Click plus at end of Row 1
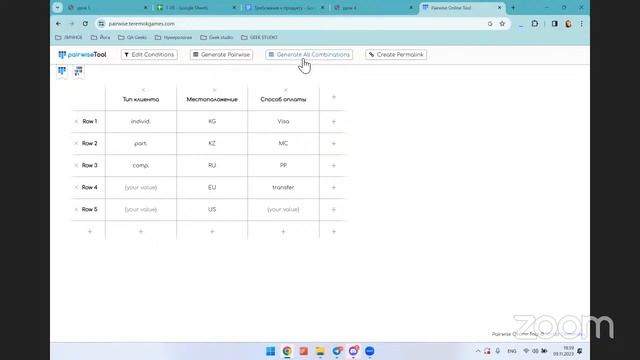Viewport: 640px width, 360px height. point(334,122)
